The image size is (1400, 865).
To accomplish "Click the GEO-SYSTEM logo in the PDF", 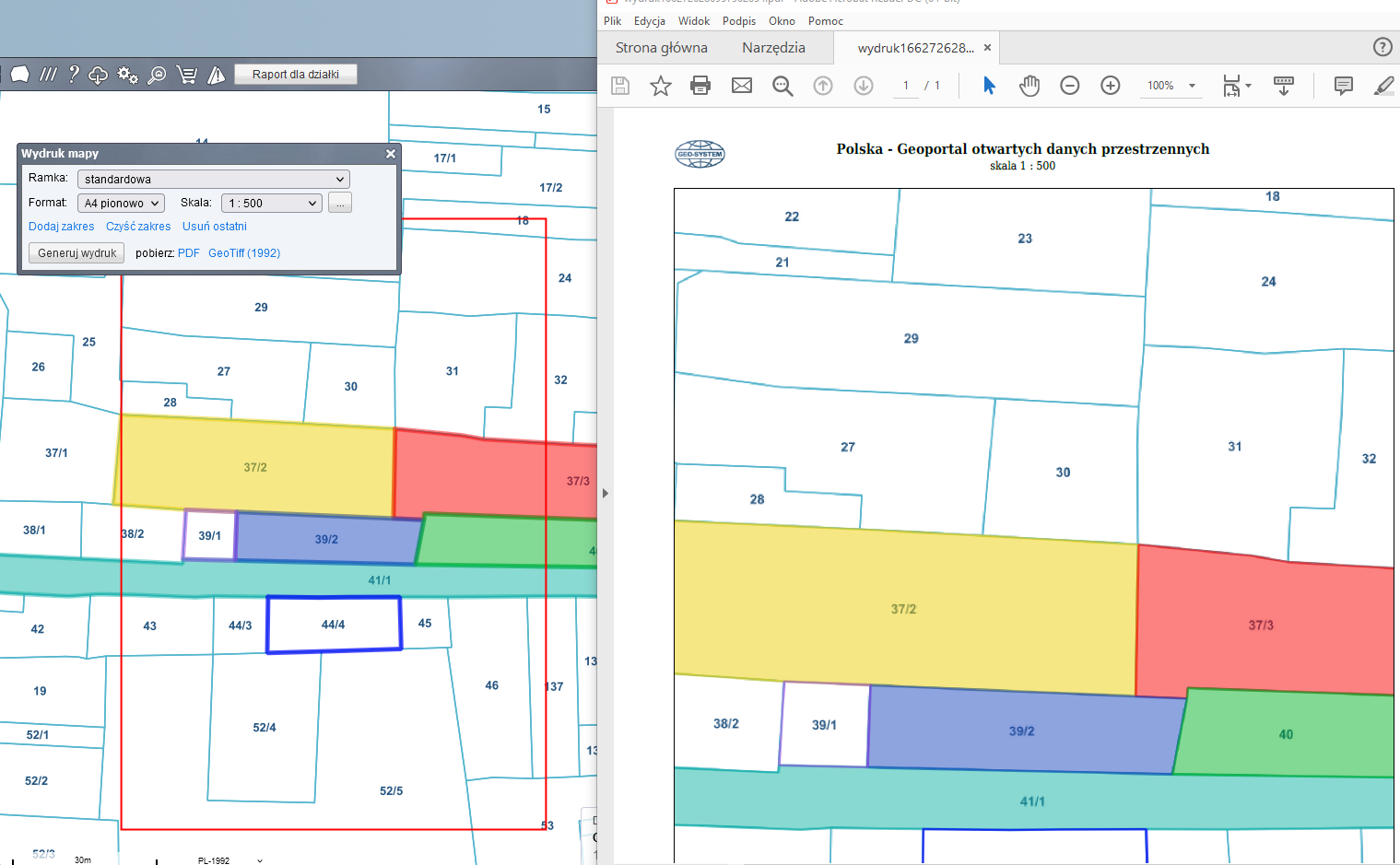I will 700,154.
